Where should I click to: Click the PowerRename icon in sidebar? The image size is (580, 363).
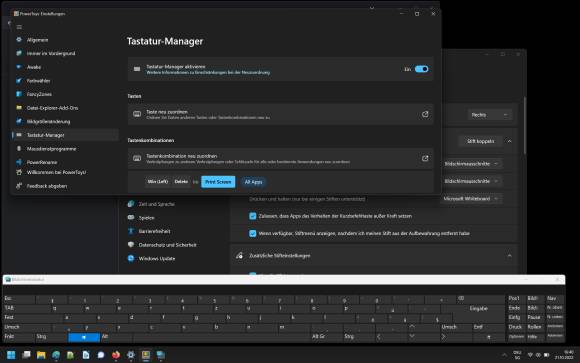pos(19,162)
